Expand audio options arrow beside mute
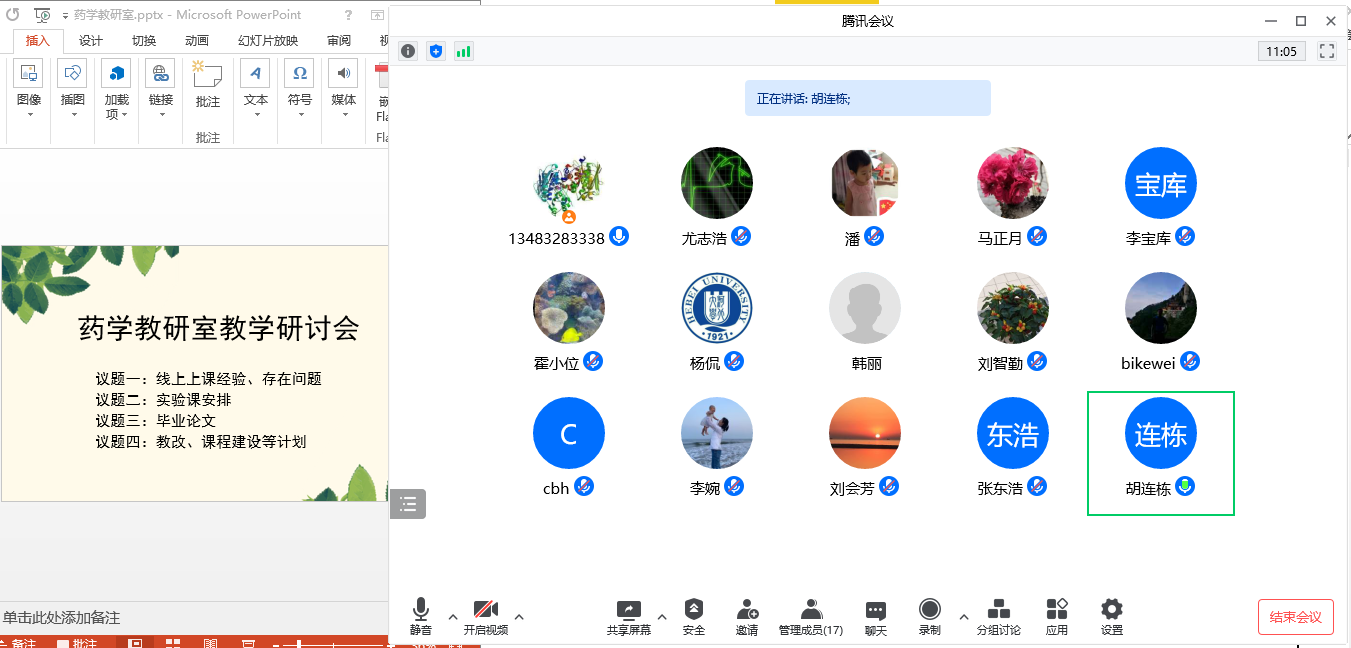Screen dimensions: 1351x648 coord(453,616)
